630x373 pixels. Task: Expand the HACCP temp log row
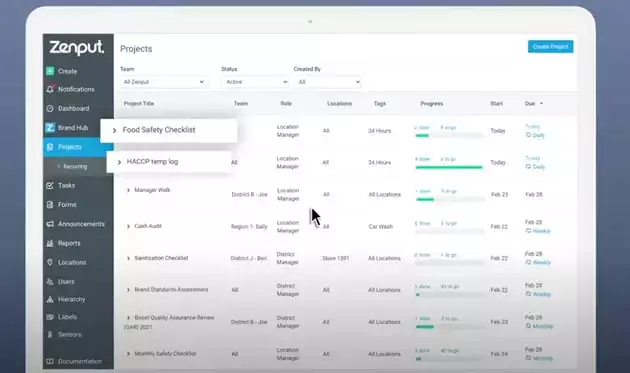(x=119, y=162)
